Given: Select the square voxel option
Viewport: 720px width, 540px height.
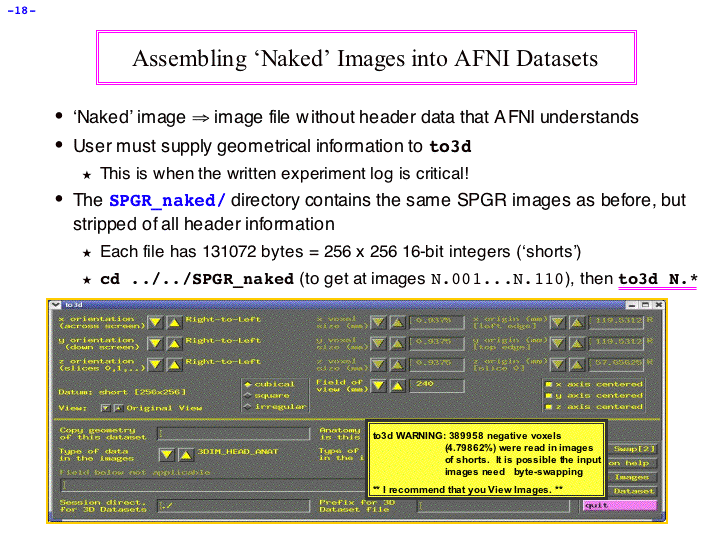Looking at the screenshot, I should [x=247, y=395].
